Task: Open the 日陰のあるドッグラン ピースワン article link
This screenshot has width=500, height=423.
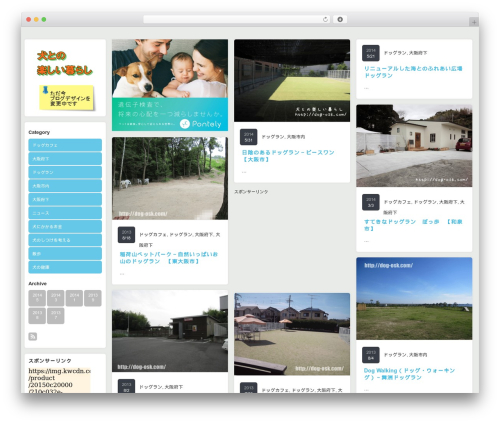Action: [x=288, y=156]
